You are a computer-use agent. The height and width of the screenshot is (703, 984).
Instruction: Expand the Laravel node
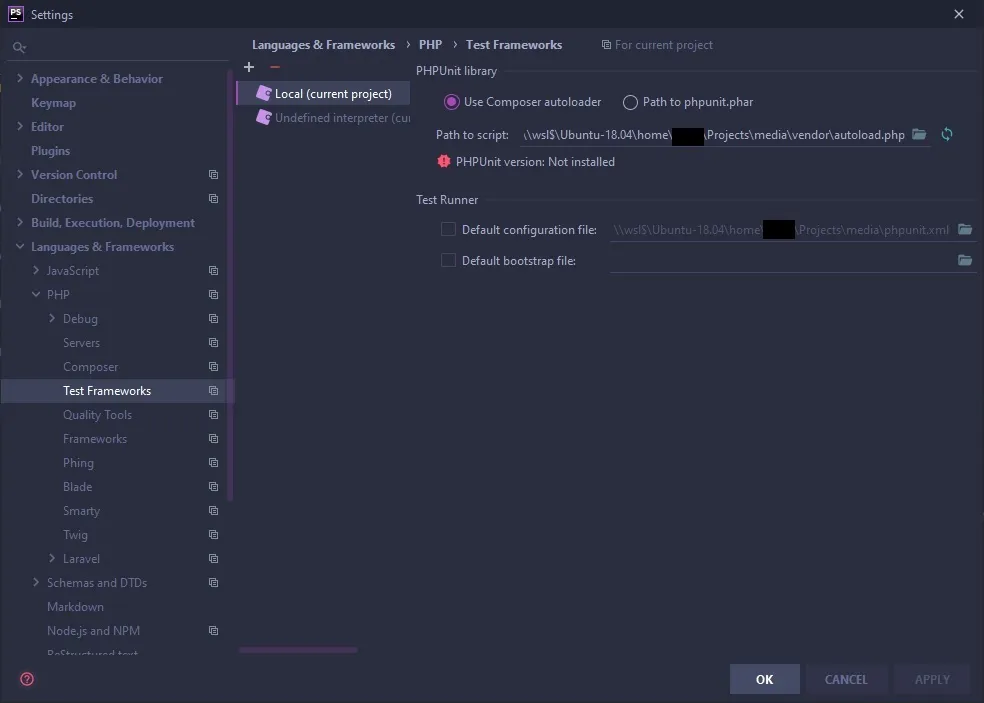pos(52,558)
